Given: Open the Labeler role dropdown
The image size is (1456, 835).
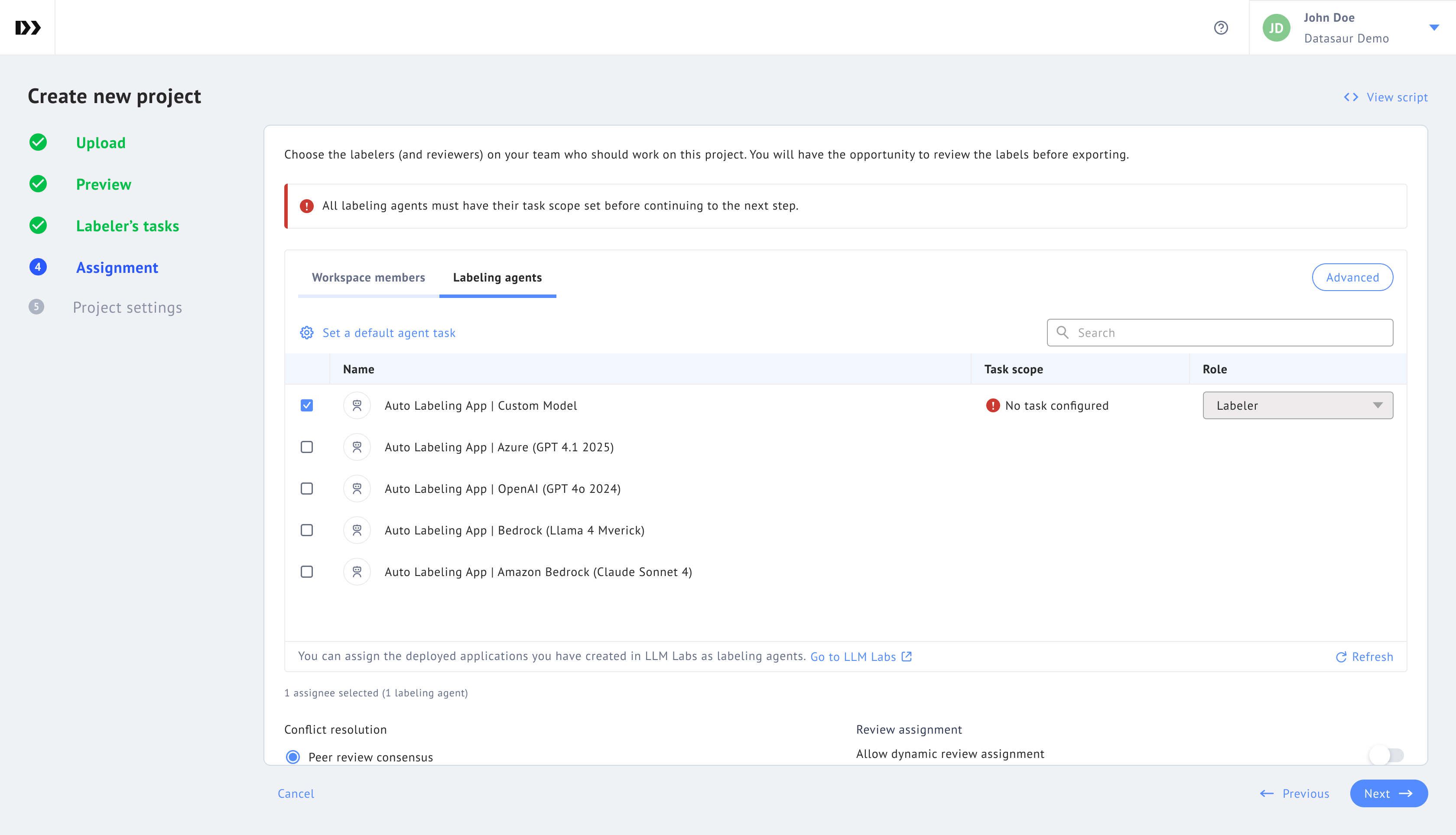Looking at the screenshot, I should click(x=1297, y=405).
